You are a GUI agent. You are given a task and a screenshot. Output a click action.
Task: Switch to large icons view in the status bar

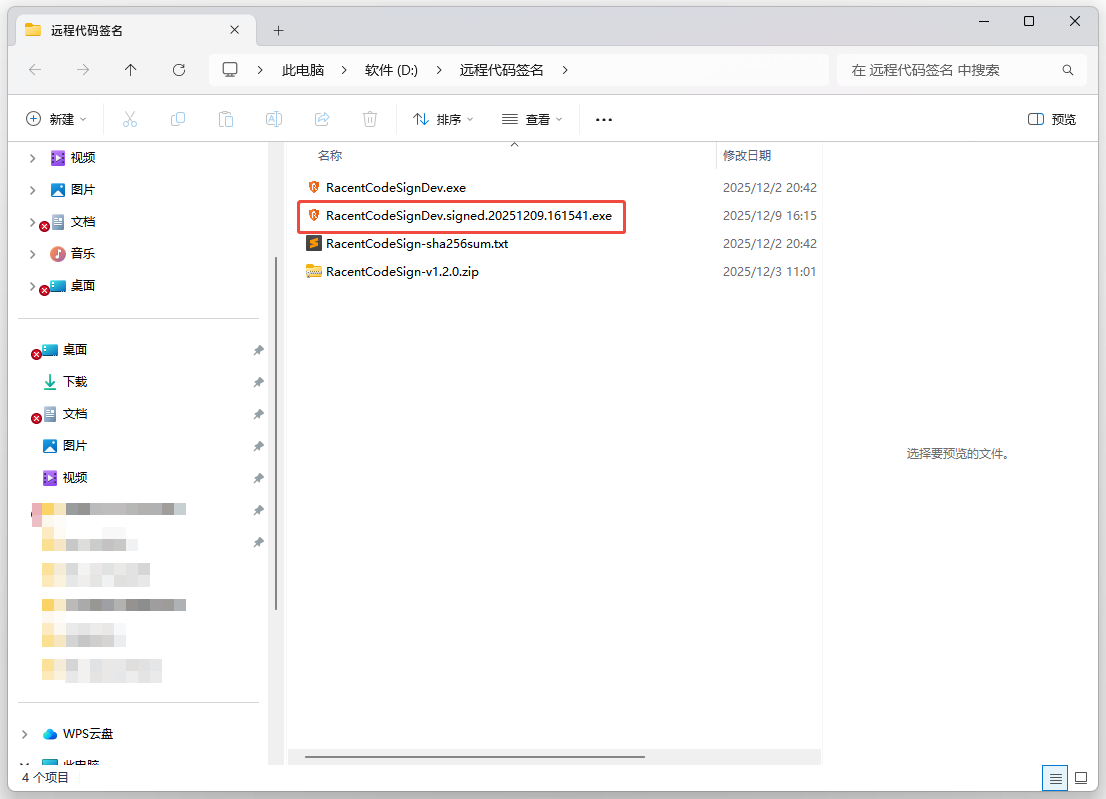1081,778
